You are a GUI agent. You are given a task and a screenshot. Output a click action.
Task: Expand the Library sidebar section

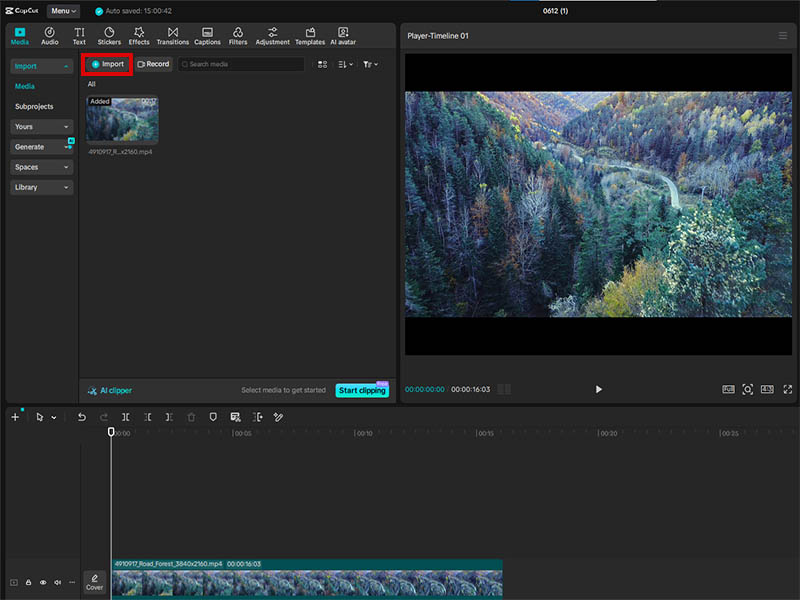tap(41, 187)
